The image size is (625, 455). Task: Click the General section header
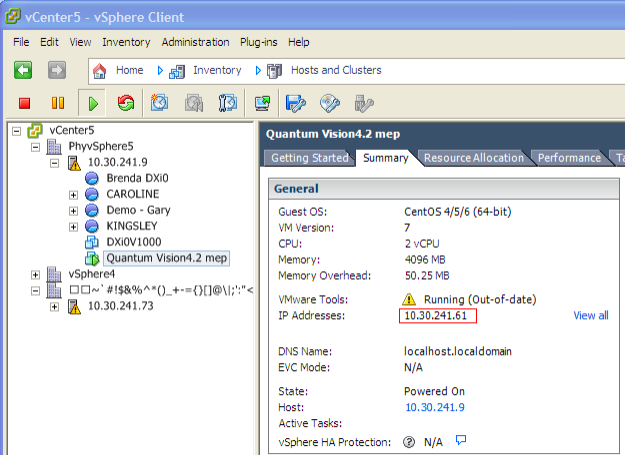442,188
